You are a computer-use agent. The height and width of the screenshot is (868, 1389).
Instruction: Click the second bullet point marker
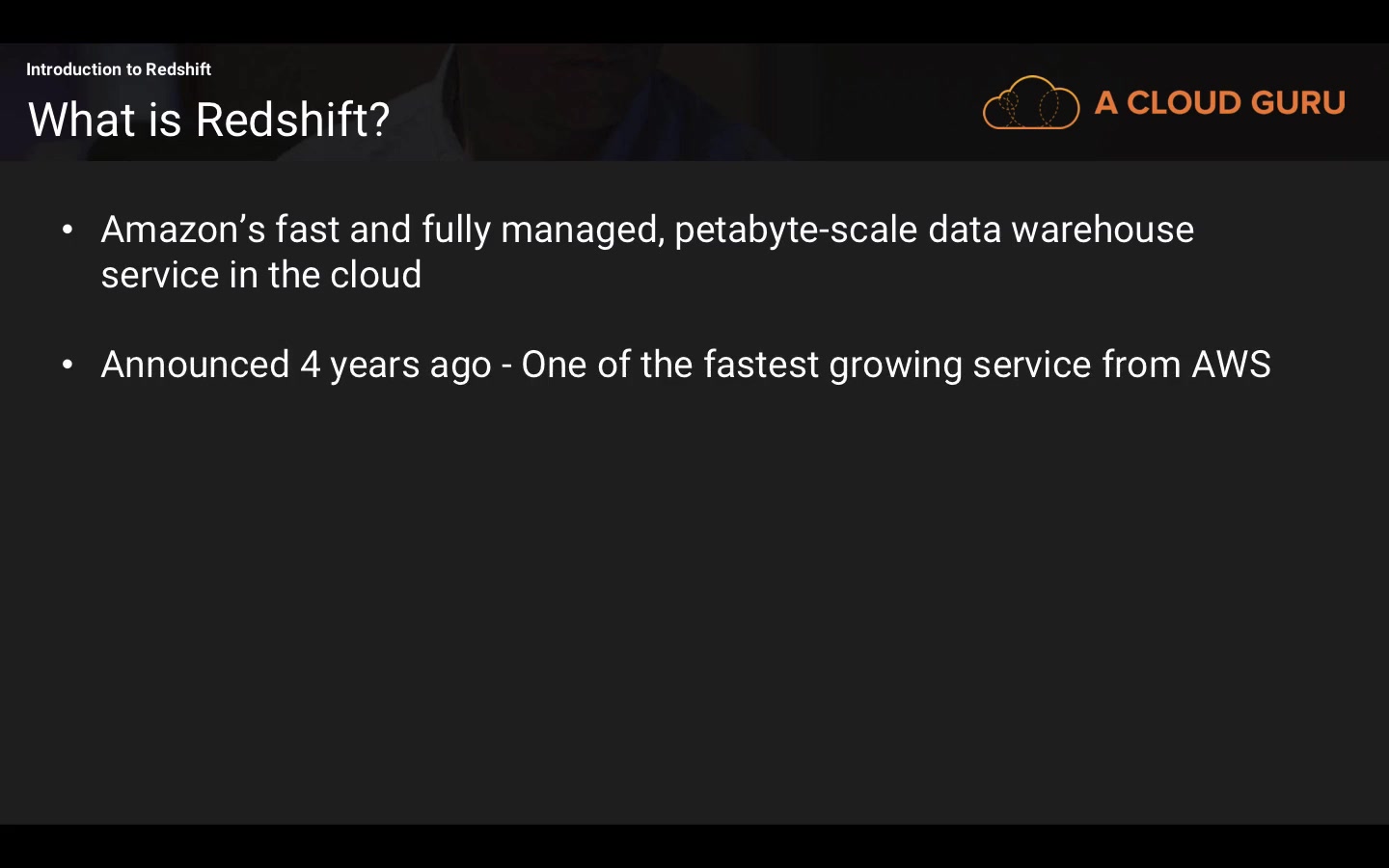(x=68, y=365)
